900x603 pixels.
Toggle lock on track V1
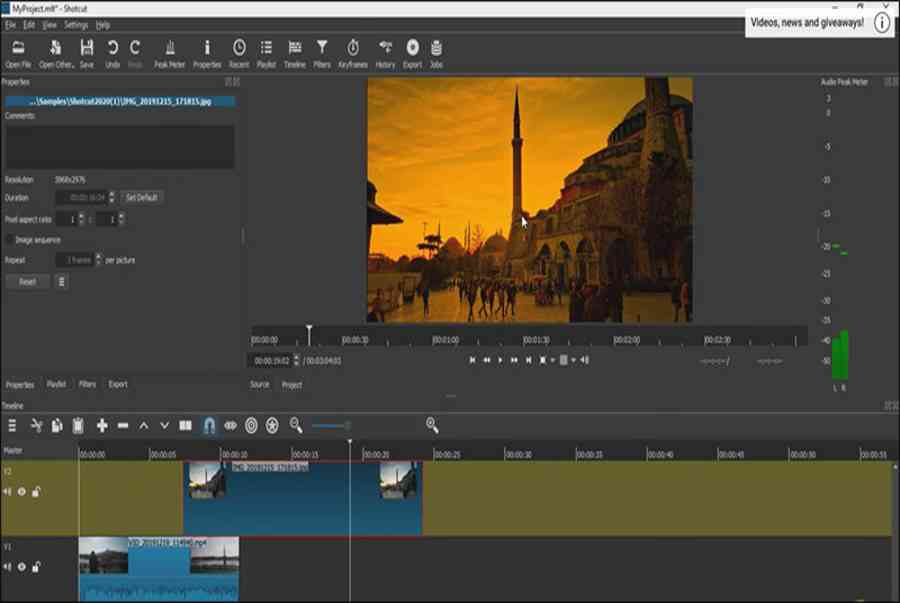point(36,568)
